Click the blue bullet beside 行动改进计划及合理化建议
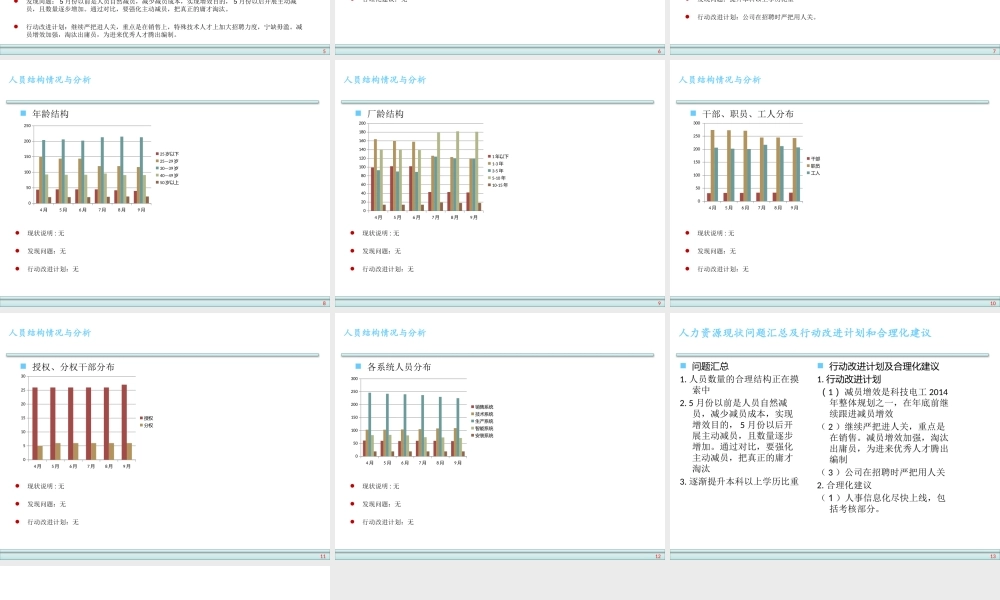Screen dimensions: 1000x600 coord(819,366)
